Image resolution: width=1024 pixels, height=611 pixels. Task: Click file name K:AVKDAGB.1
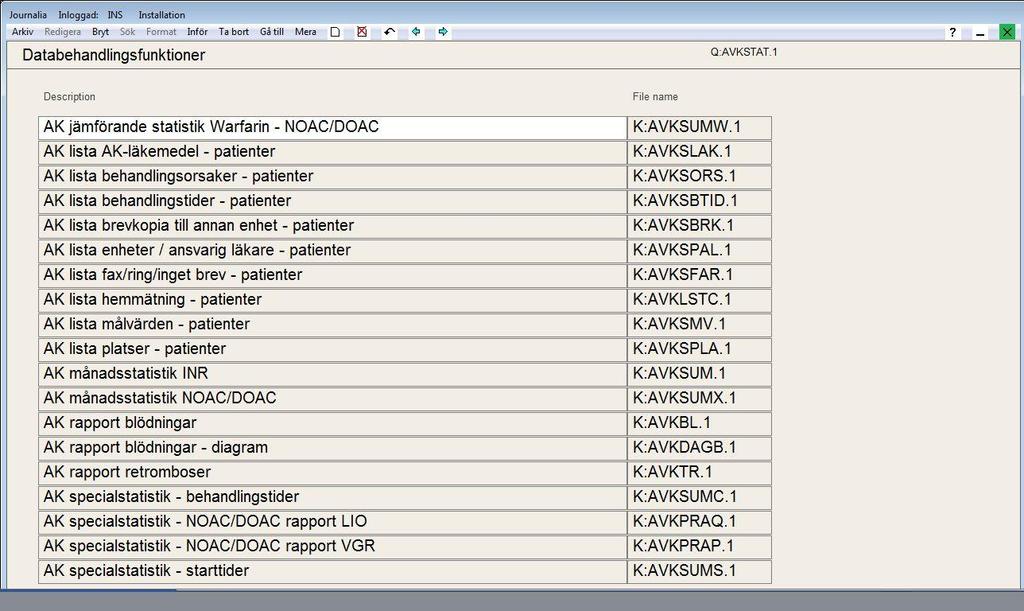coord(699,448)
